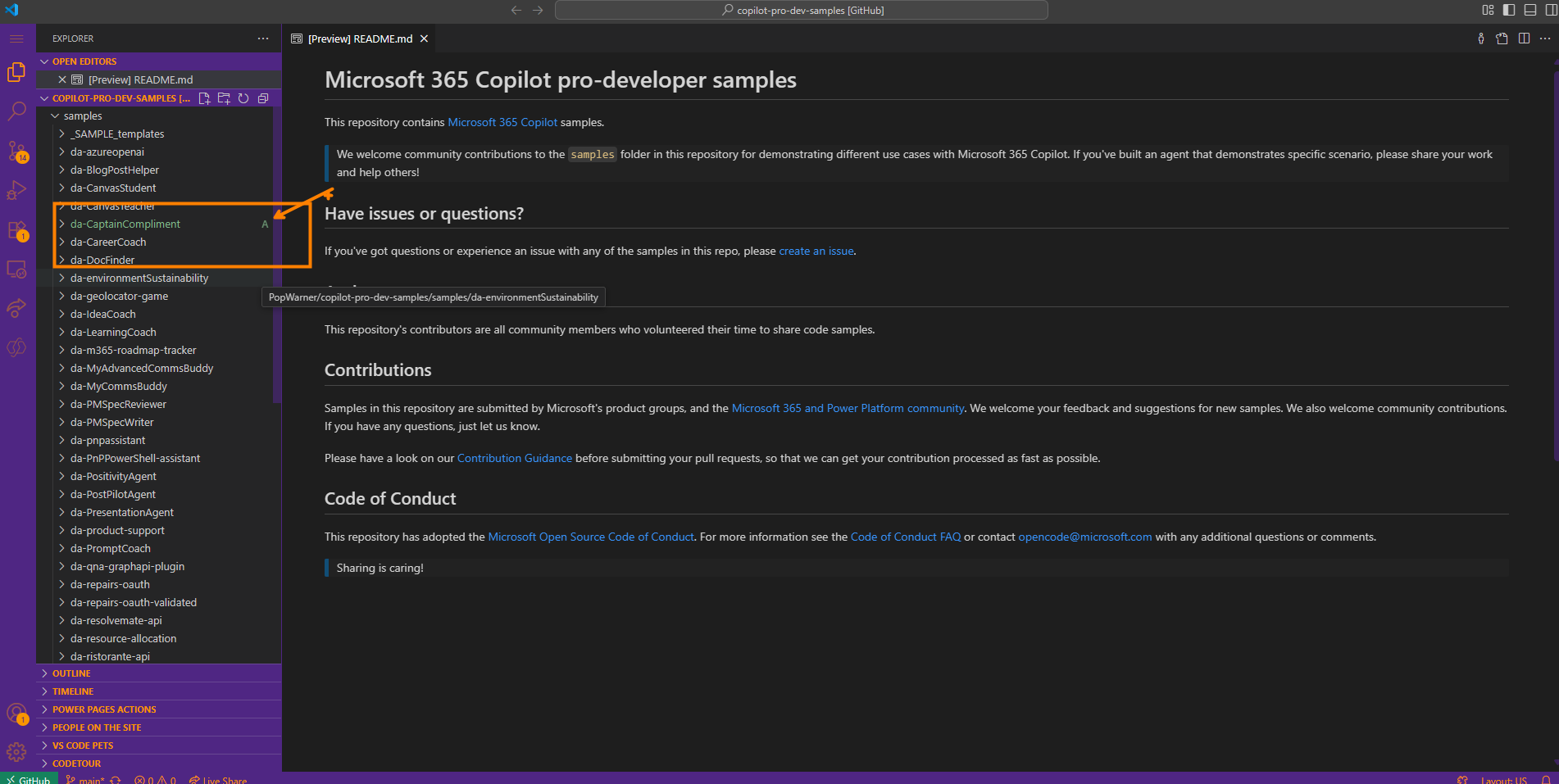This screenshot has height=784, width=1559.
Task: Open errors and warnings in status bar
Action: 155,779
